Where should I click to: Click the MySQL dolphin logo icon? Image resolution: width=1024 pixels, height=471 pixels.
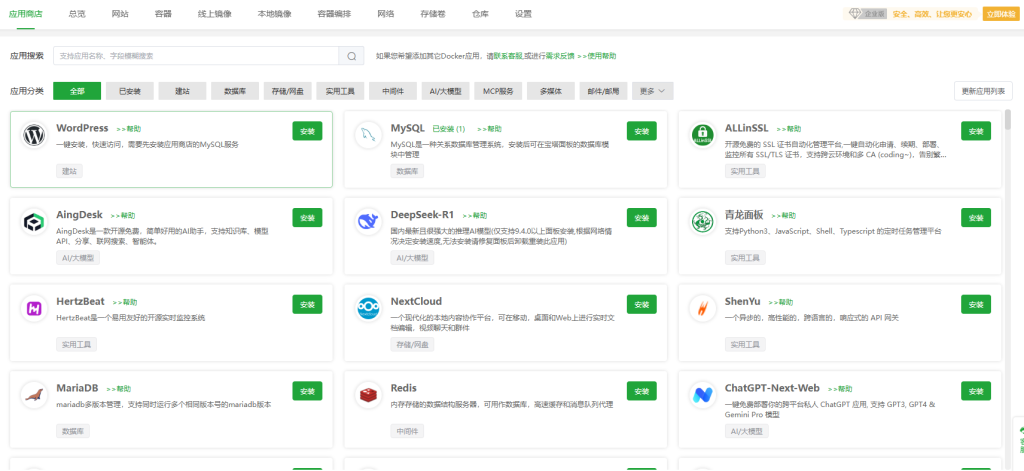(x=368, y=135)
